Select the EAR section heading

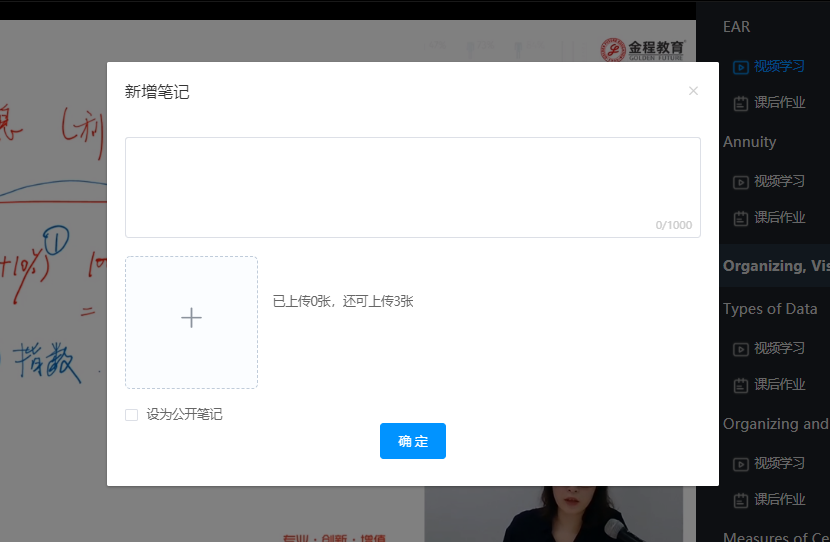point(736,27)
